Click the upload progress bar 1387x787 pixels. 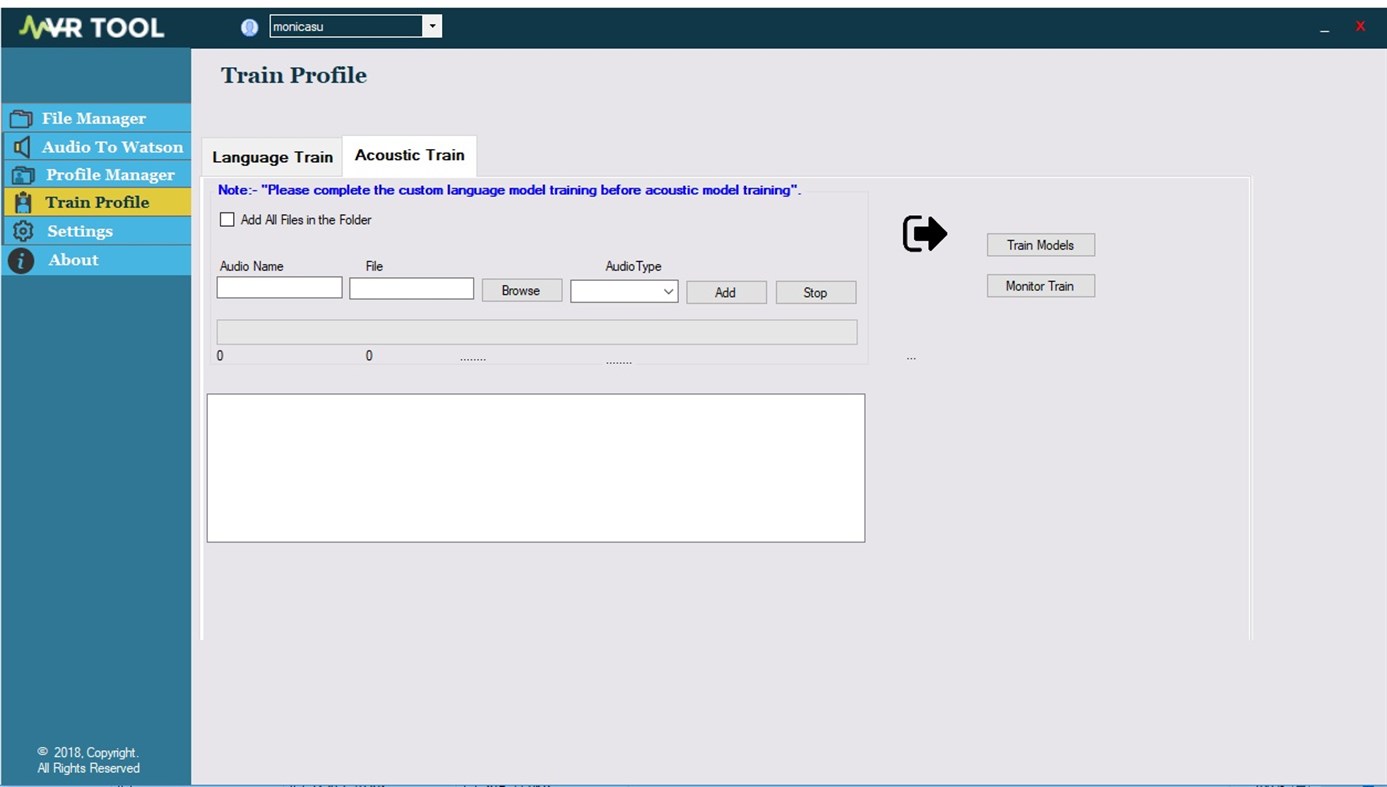536,331
